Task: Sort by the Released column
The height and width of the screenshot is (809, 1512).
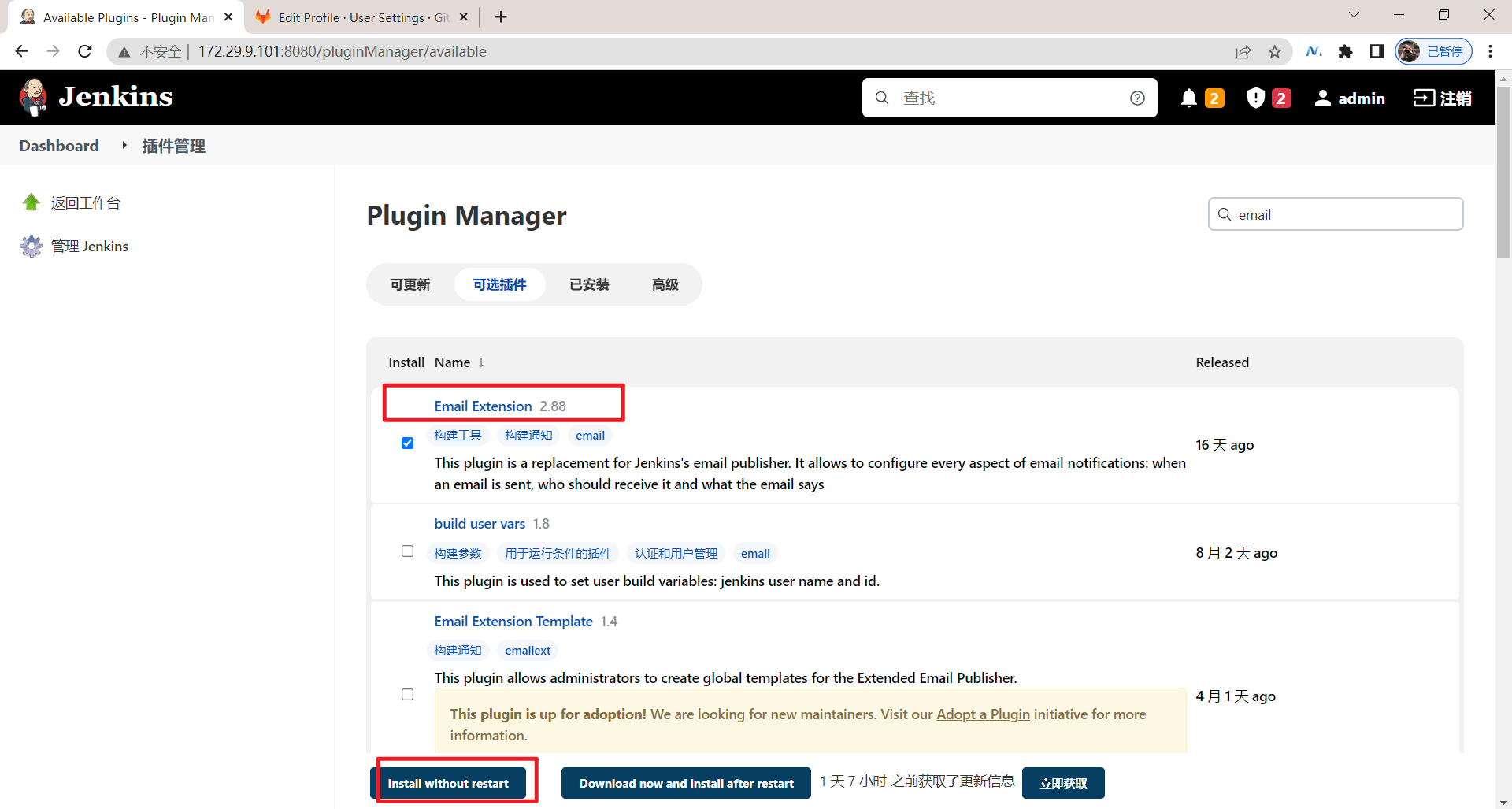Action: 1222,362
